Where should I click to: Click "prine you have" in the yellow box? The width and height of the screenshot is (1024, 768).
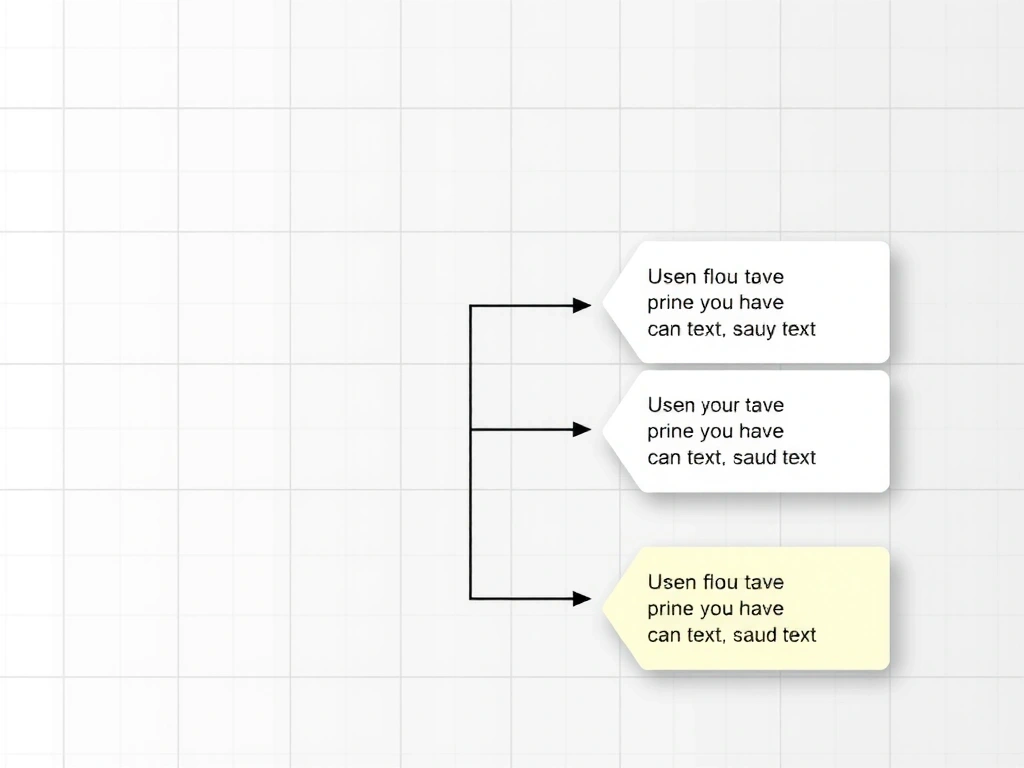[x=715, y=608]
